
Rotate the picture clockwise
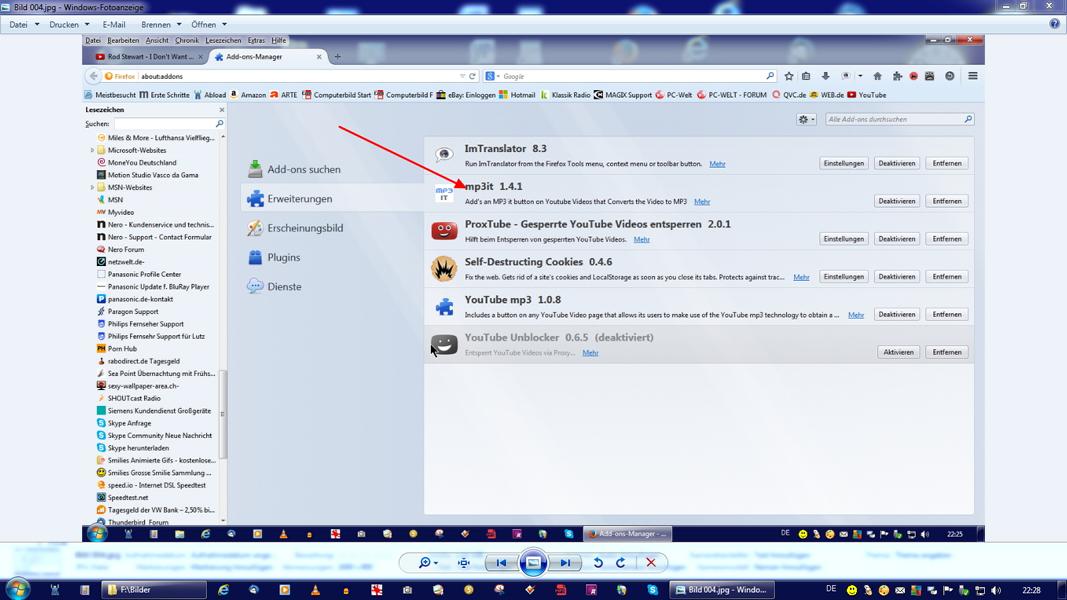tap(621, 563)
